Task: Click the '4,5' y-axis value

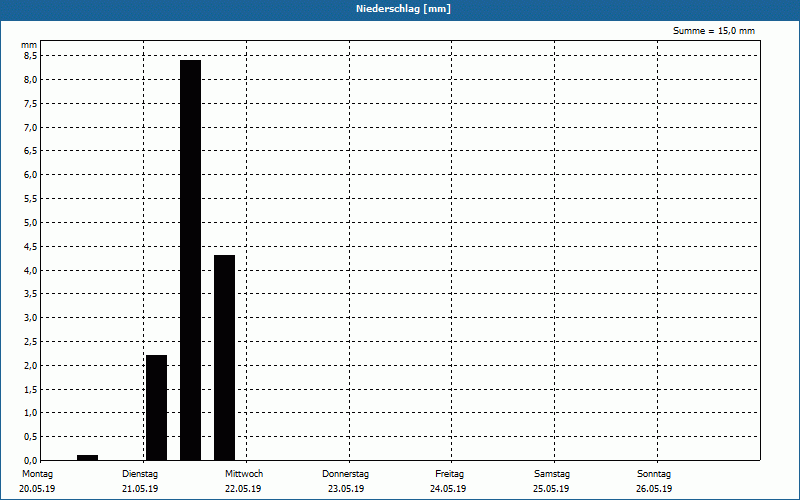Action: pos(31,246)
